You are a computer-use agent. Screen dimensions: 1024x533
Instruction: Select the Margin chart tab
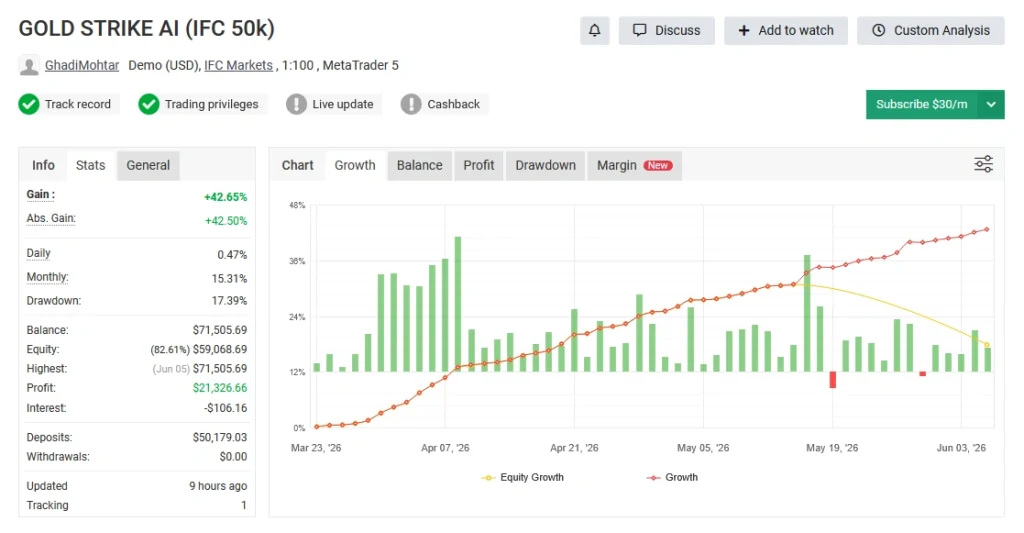[x=634, y=165]
